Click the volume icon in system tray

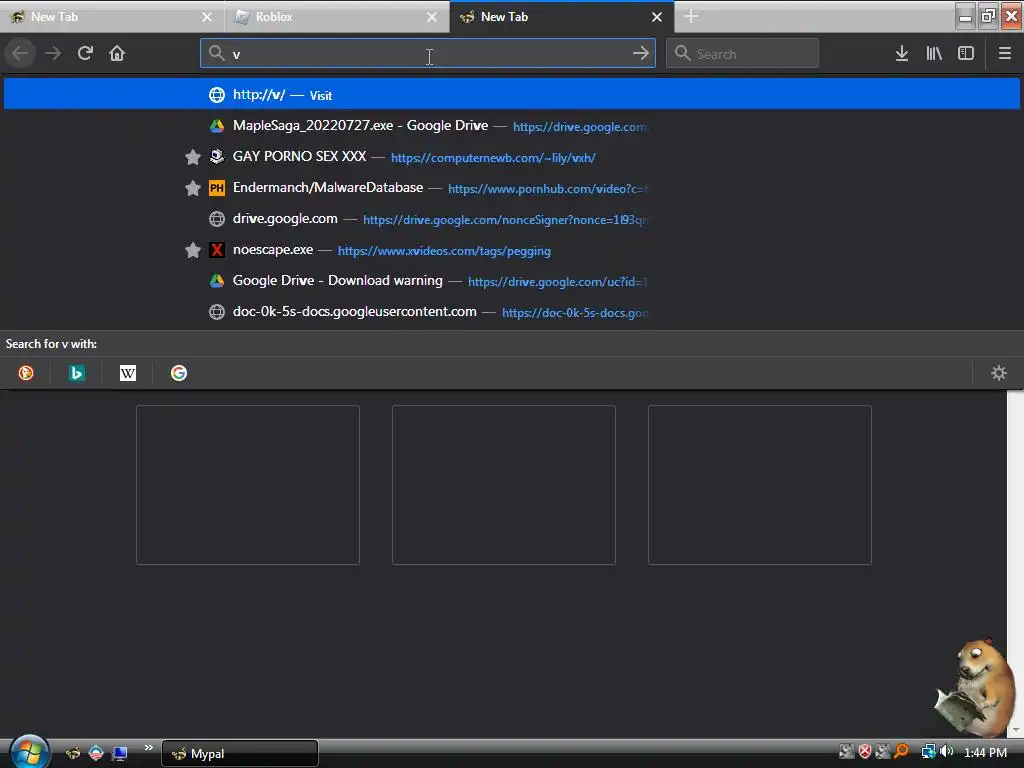click(947, 752)
